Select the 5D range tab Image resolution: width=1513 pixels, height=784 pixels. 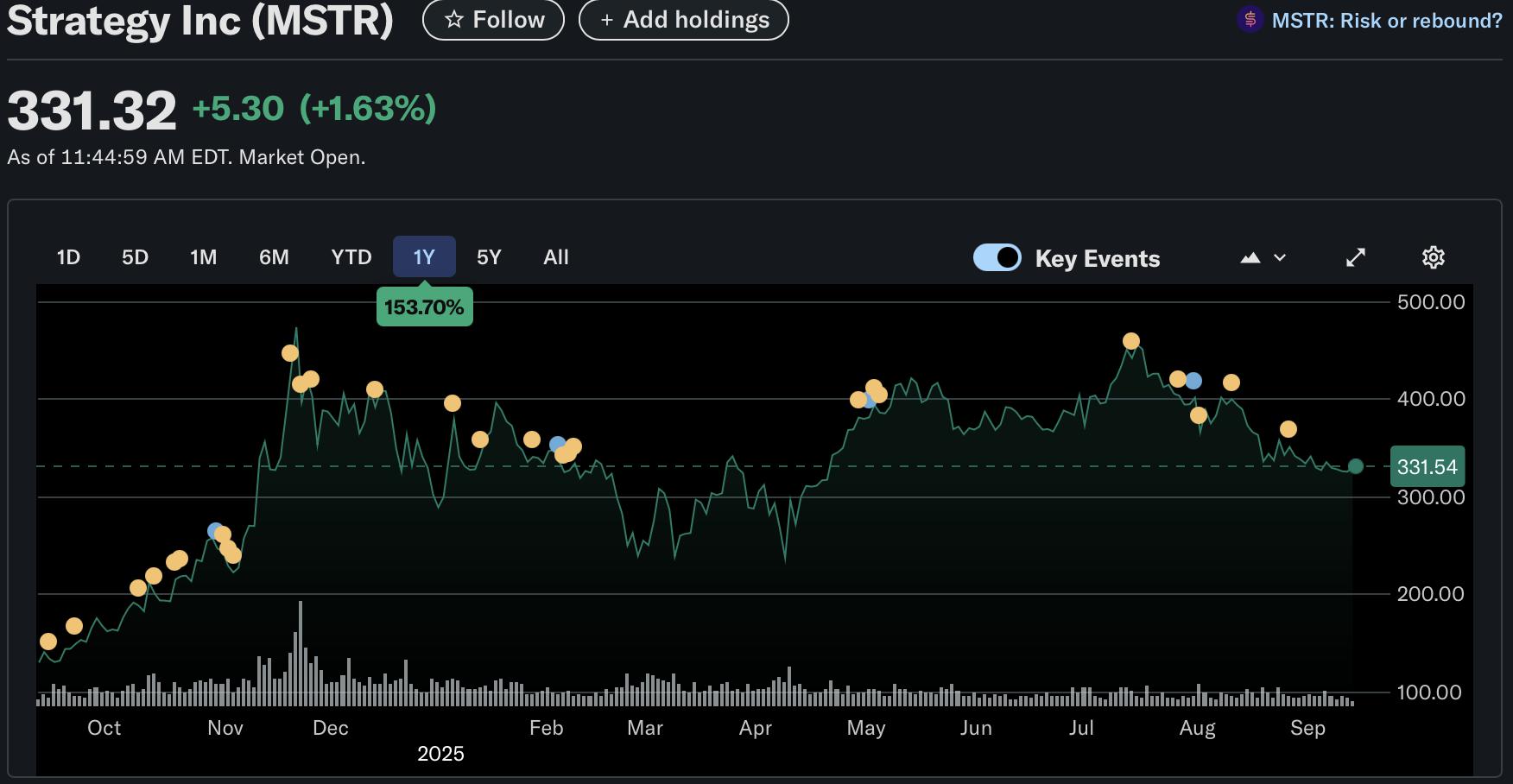135,257
